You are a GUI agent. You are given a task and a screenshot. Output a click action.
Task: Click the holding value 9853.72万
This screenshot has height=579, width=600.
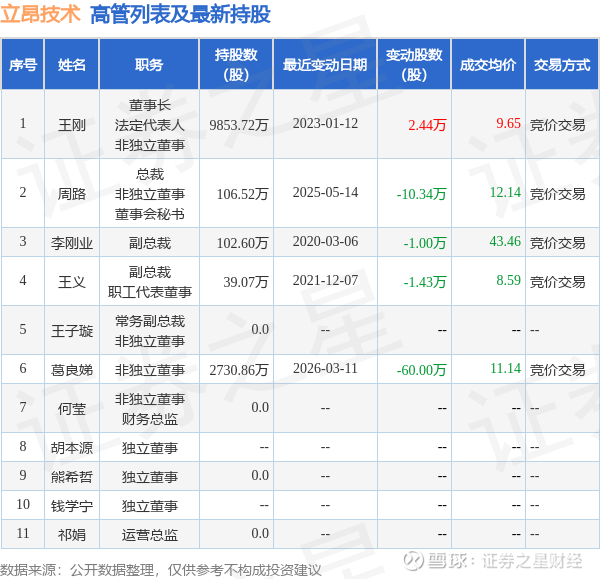coord(239,125)
